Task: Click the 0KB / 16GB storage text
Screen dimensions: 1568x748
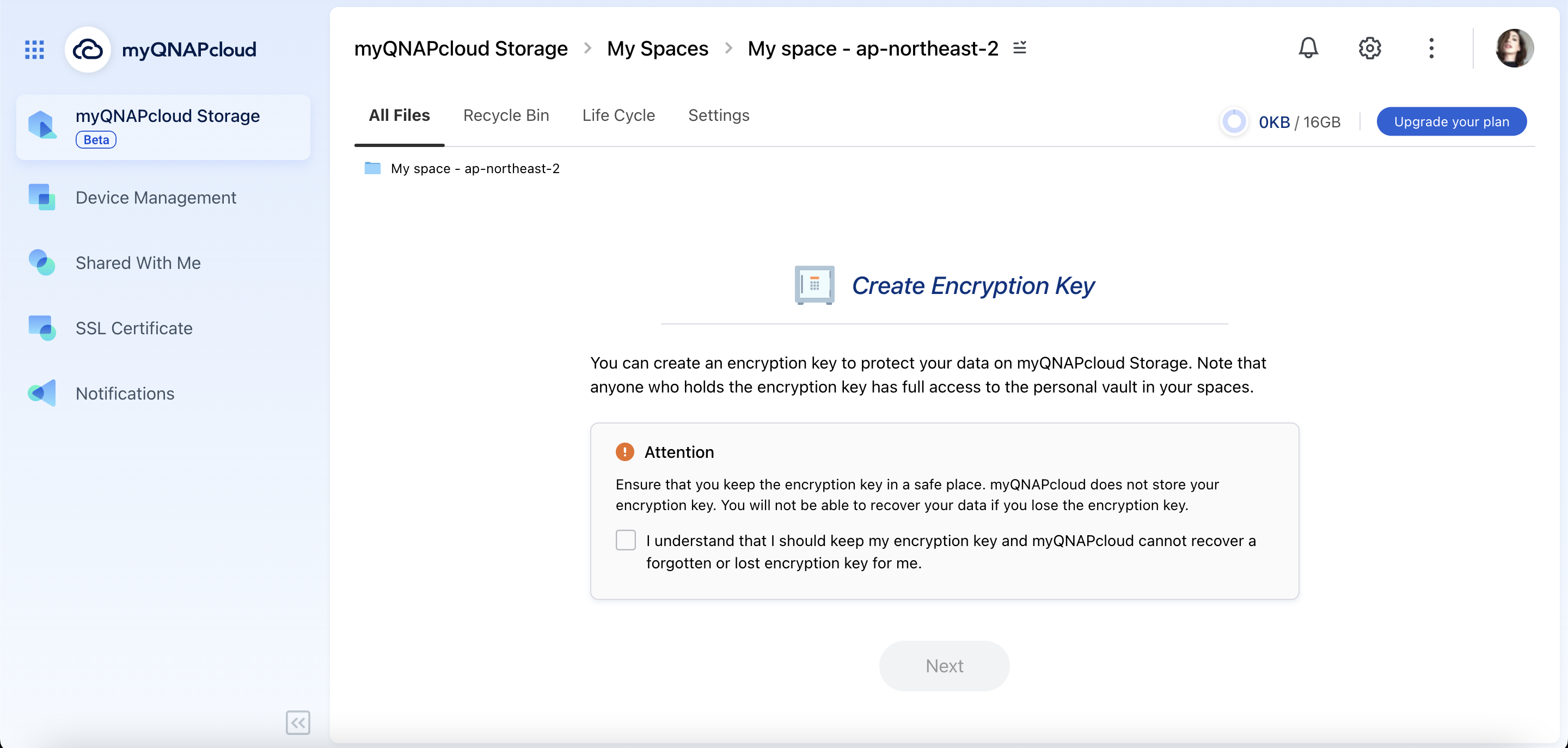Action: [1299, 122]
